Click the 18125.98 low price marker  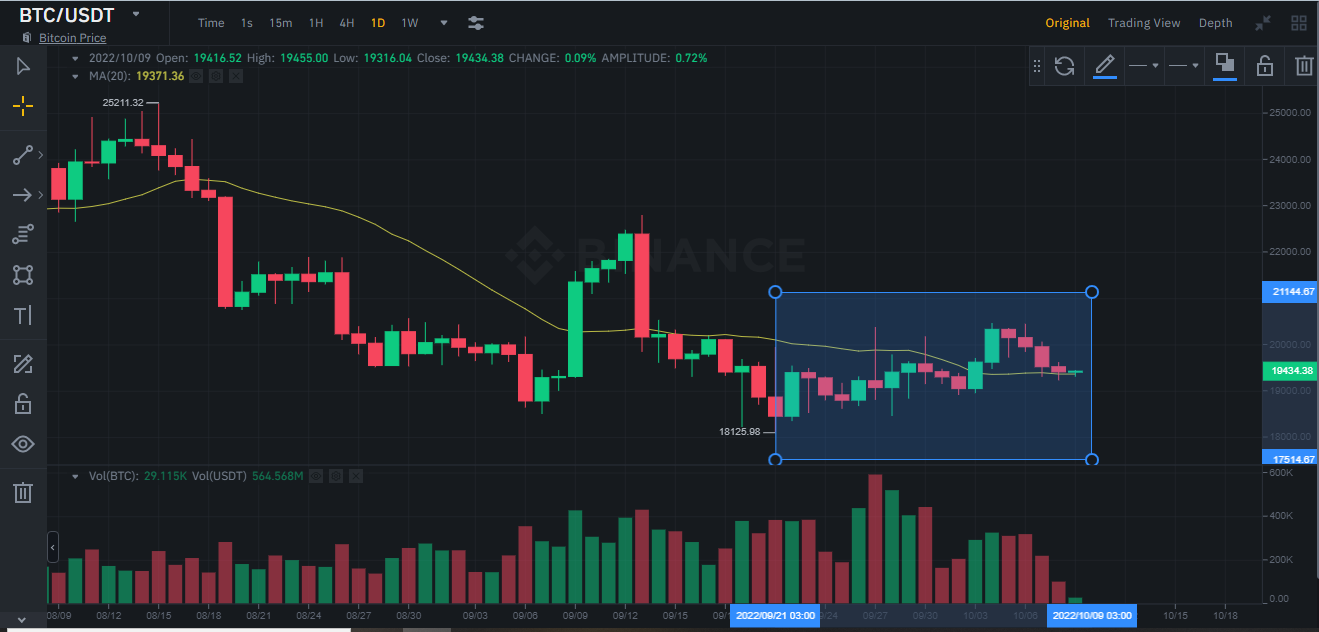[x=740, y=432]
